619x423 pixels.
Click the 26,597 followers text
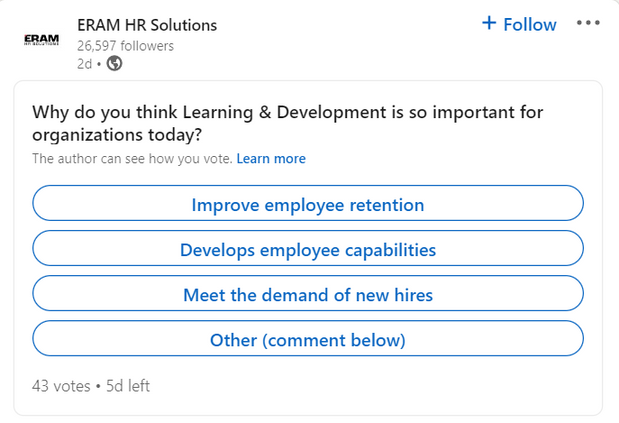coord(125,46)
